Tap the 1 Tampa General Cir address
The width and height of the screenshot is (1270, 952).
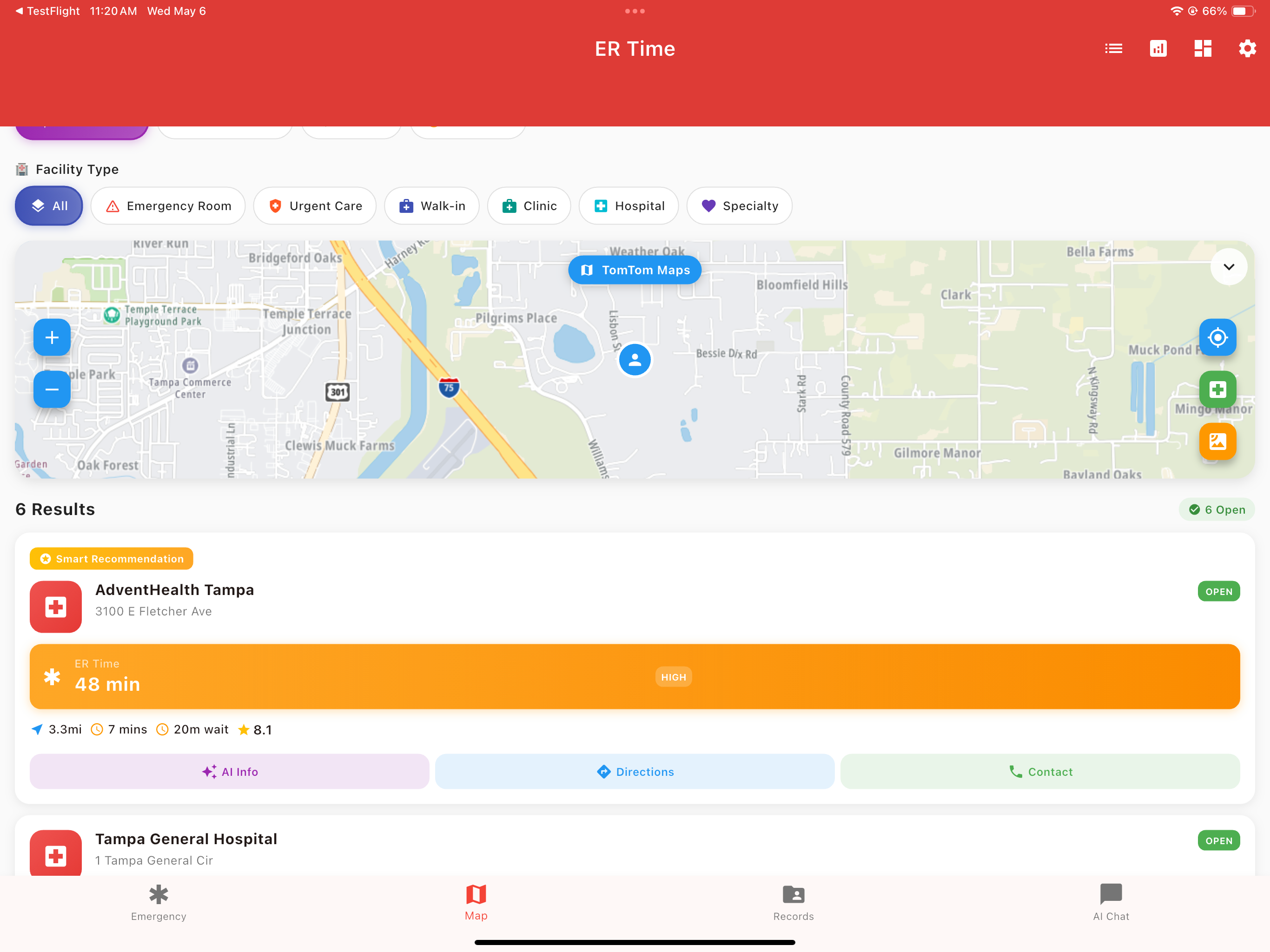pyautogui.click(x=154, y=861)
